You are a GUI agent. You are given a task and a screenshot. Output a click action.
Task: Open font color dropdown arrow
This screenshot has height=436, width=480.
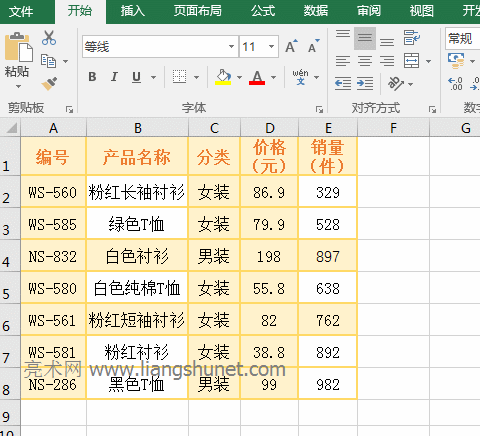273,77
